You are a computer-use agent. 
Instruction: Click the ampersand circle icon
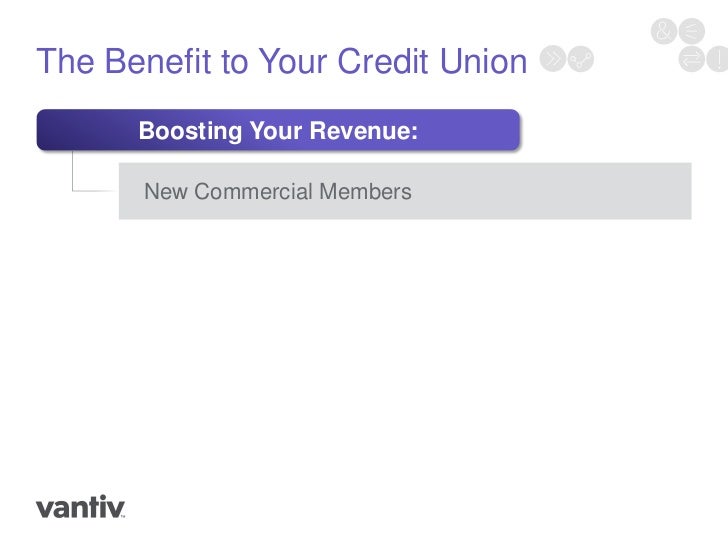tap(664, 31)
